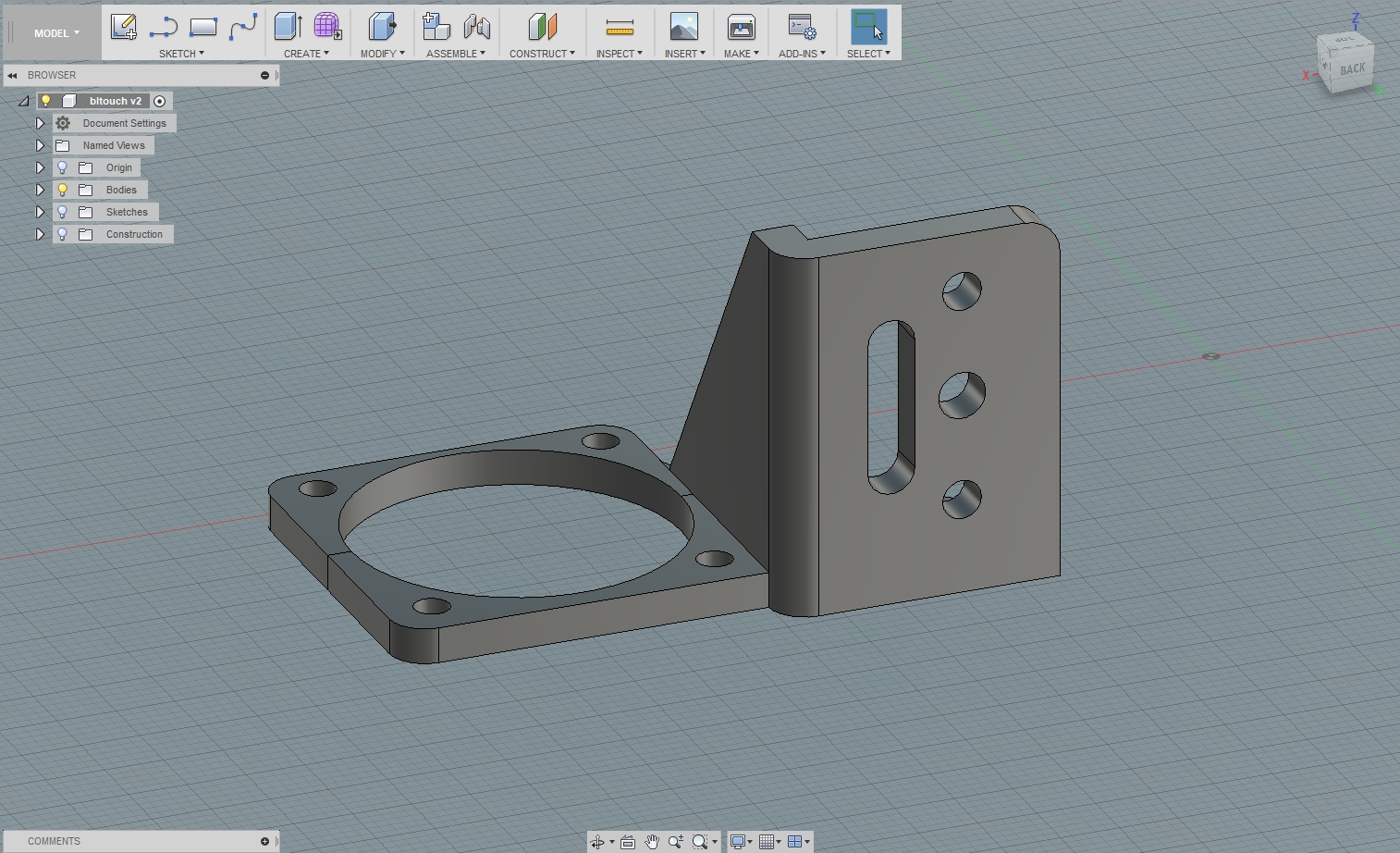Open the Grid and Snaps dropdown arrow

[x=779, y=842]
